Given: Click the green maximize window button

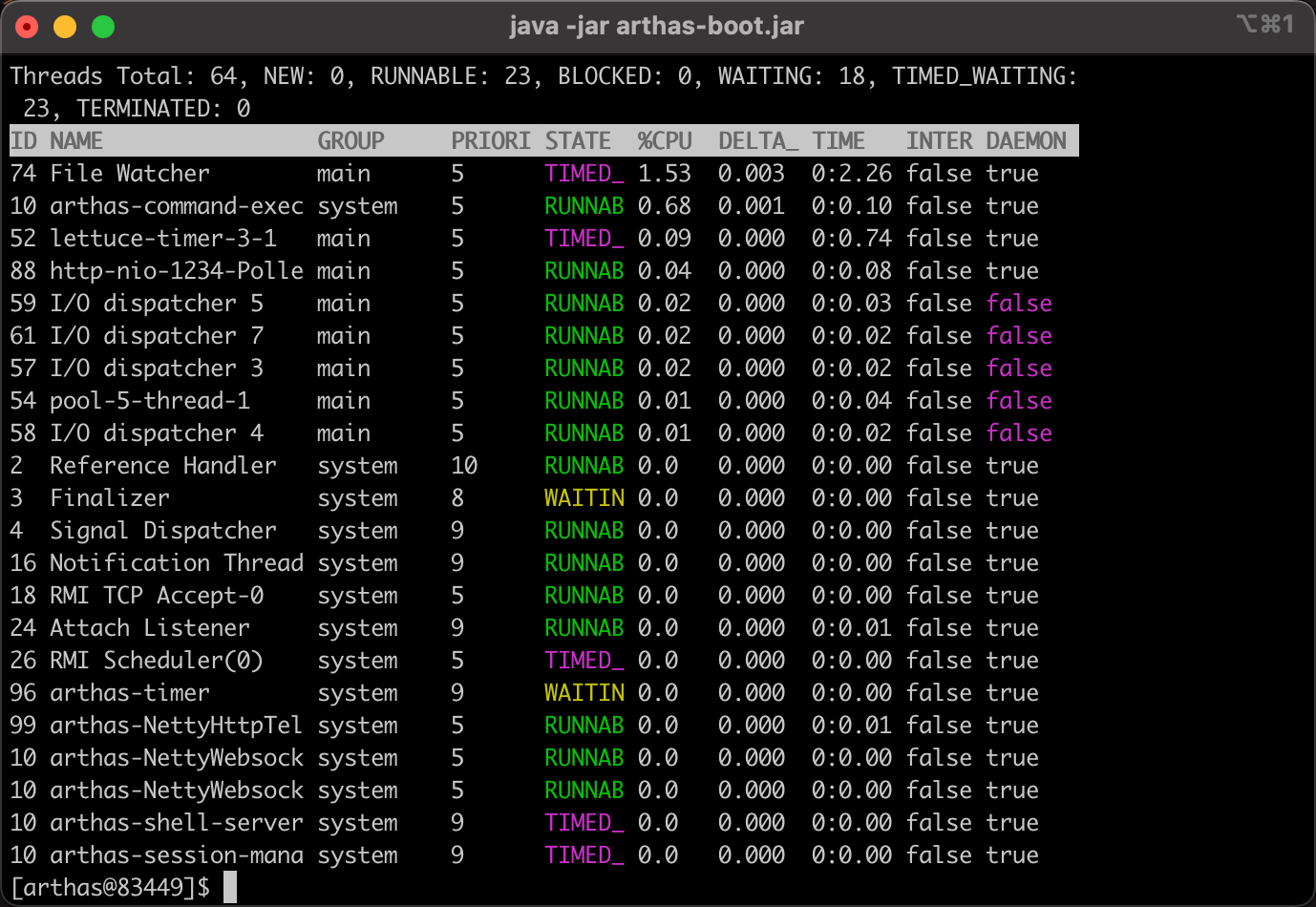Looking at the screenshot, I should [x=103, y=27].
